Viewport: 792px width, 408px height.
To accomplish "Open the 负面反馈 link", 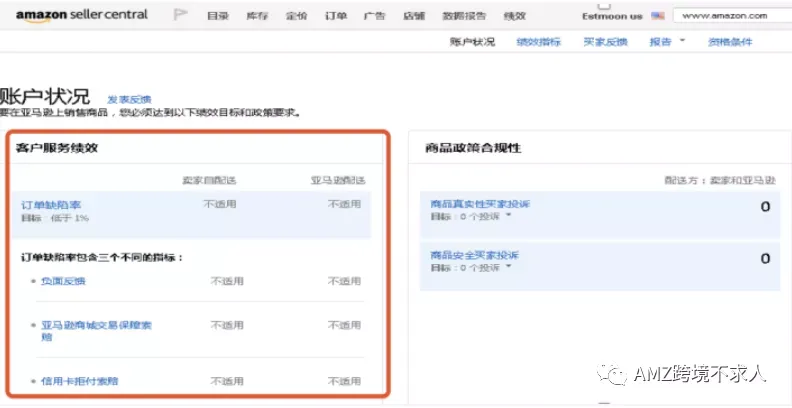I will click(x=63, y=281).
